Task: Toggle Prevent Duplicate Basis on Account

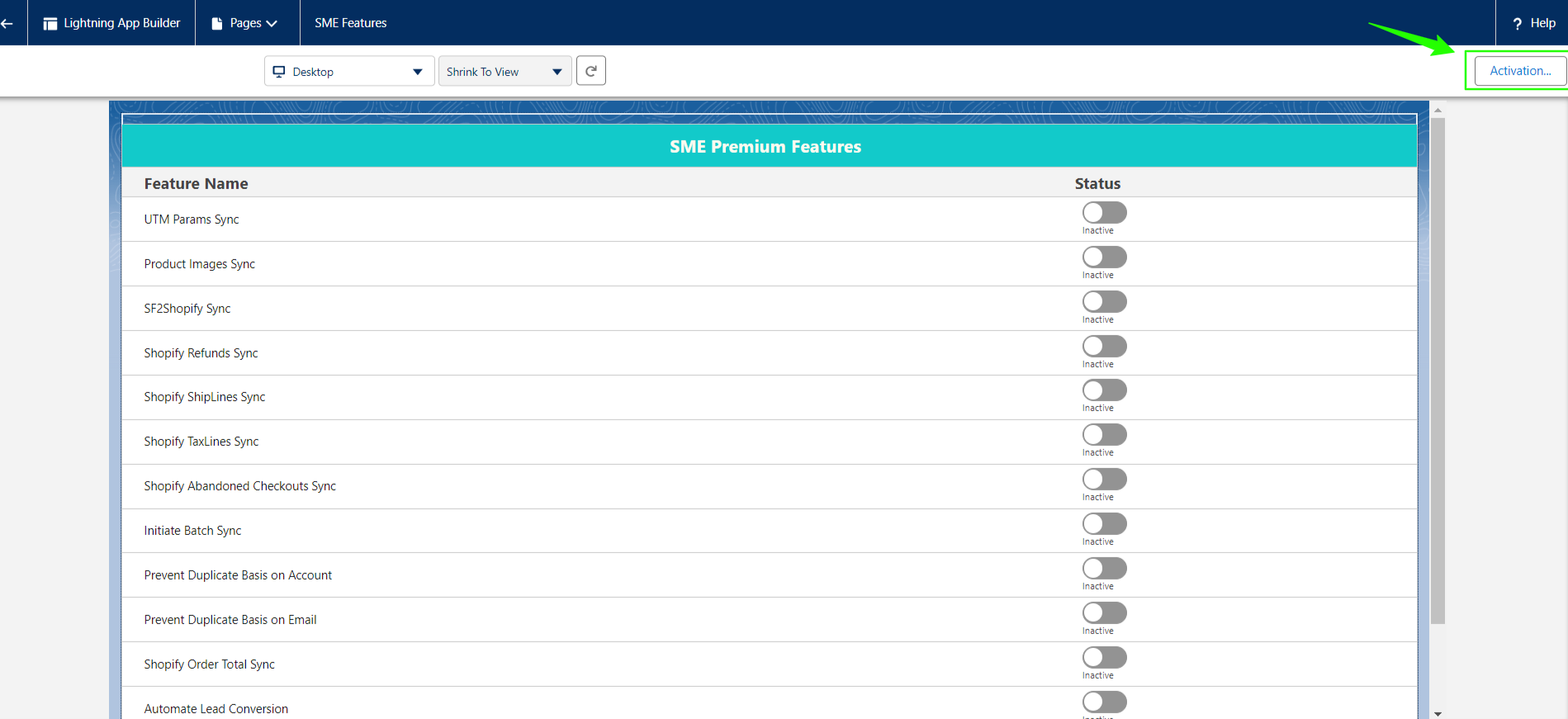Action: pyautogui.click(x=1104, y=569)
